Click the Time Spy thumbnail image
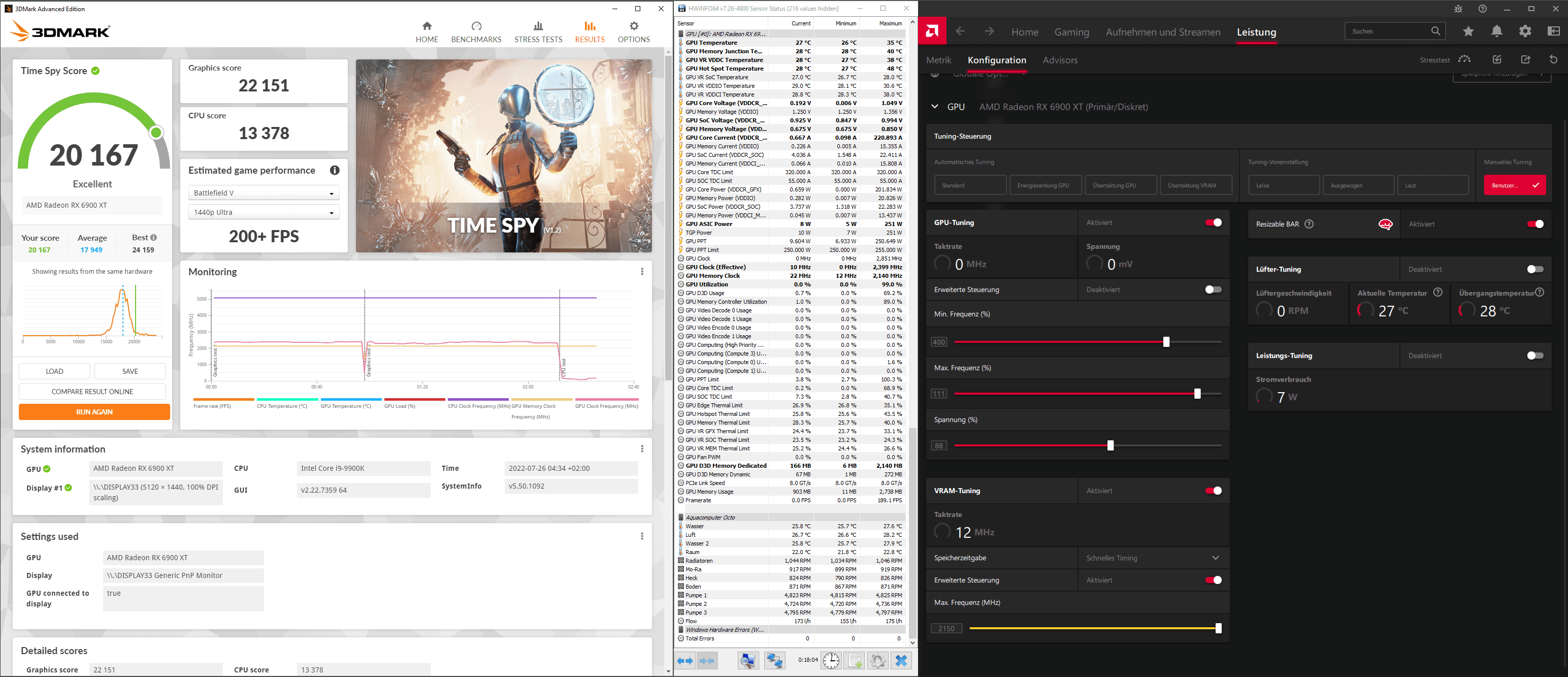 pos(504,156)
